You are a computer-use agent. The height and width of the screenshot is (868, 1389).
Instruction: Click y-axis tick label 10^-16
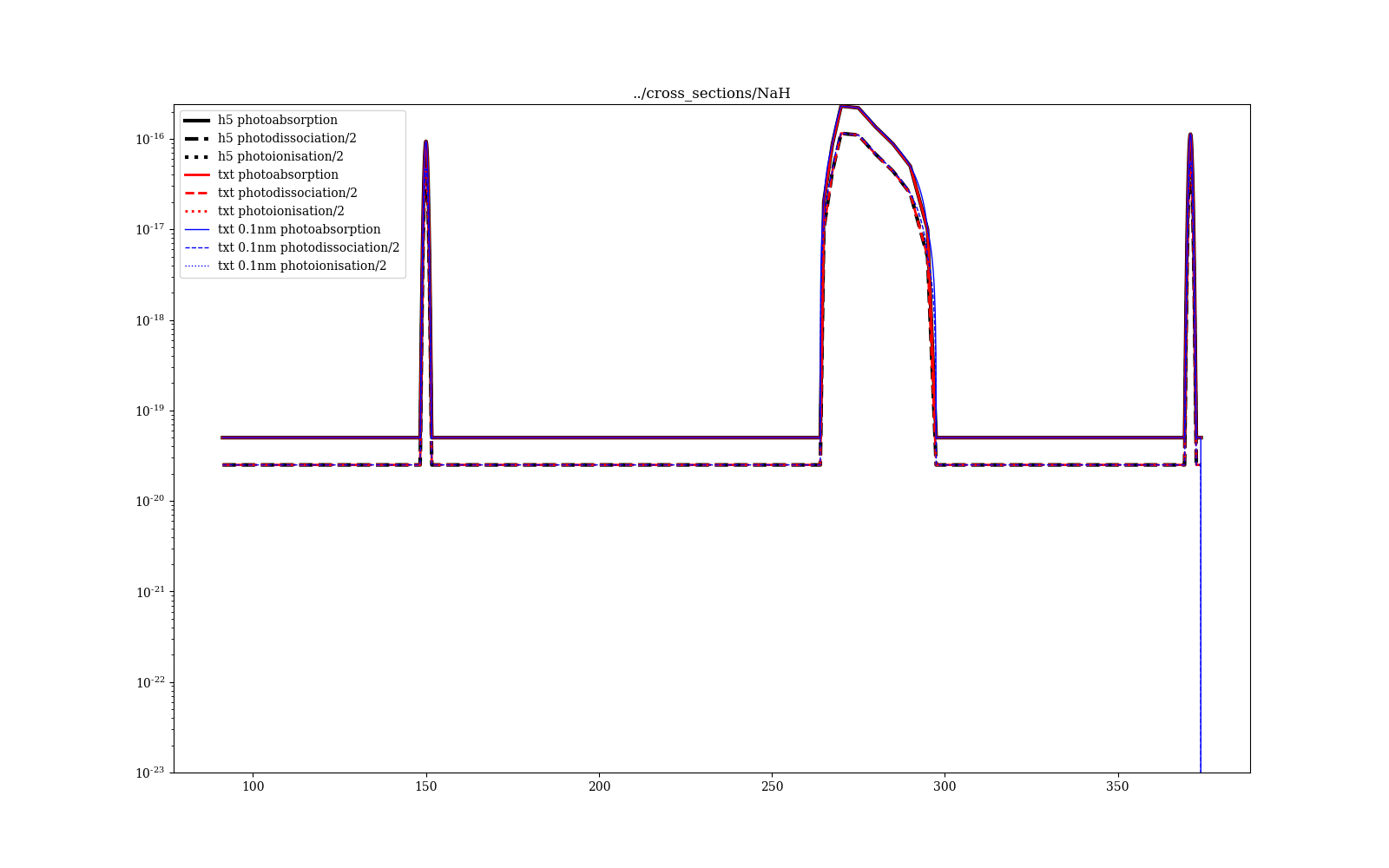[149, 139]
